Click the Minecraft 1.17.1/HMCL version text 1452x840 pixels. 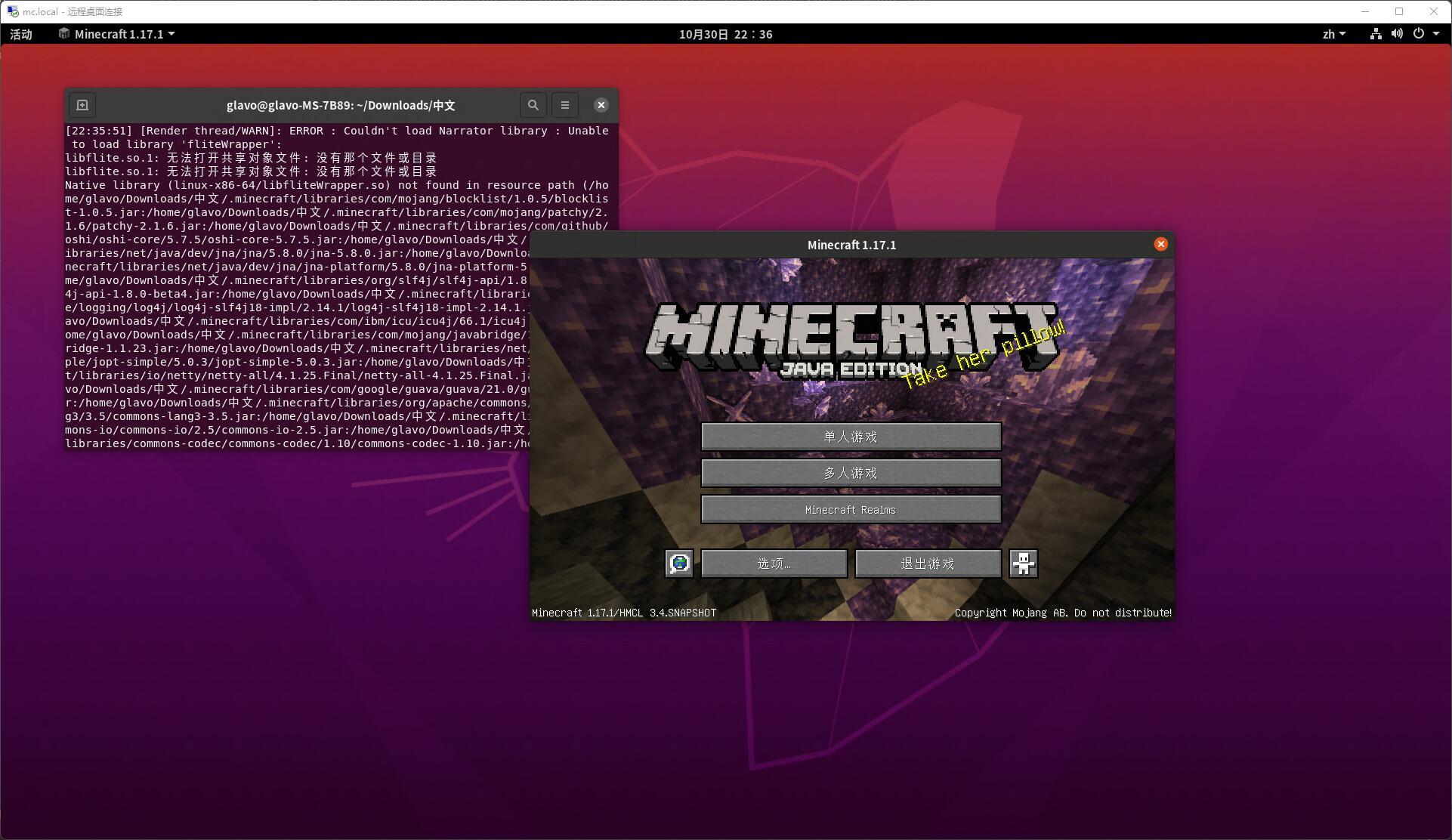coord(624,613)
